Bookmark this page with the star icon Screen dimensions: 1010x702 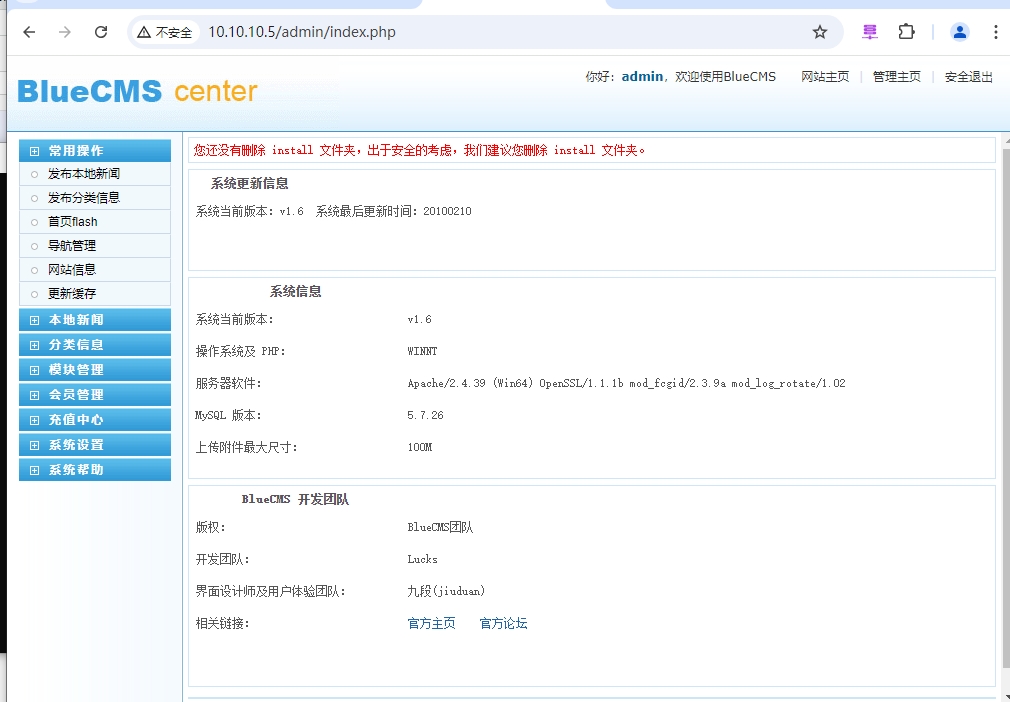click(x=819, y=32)
